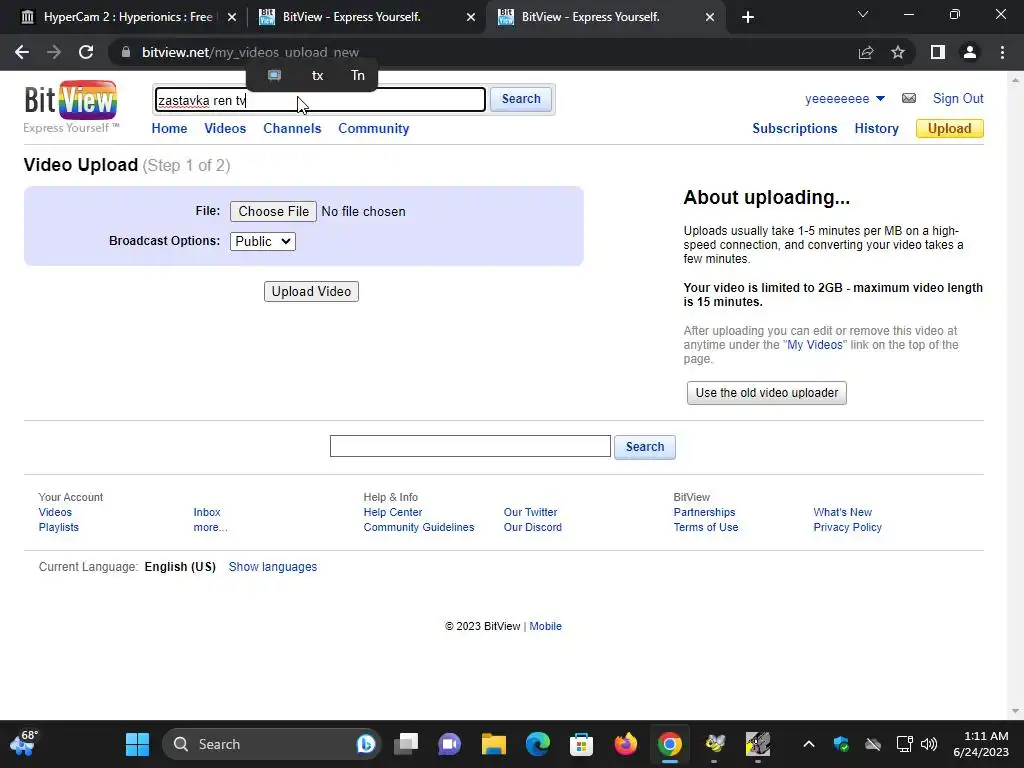Click the top Search button
This screenshot has height=768, width=1024.
point(520,99)
